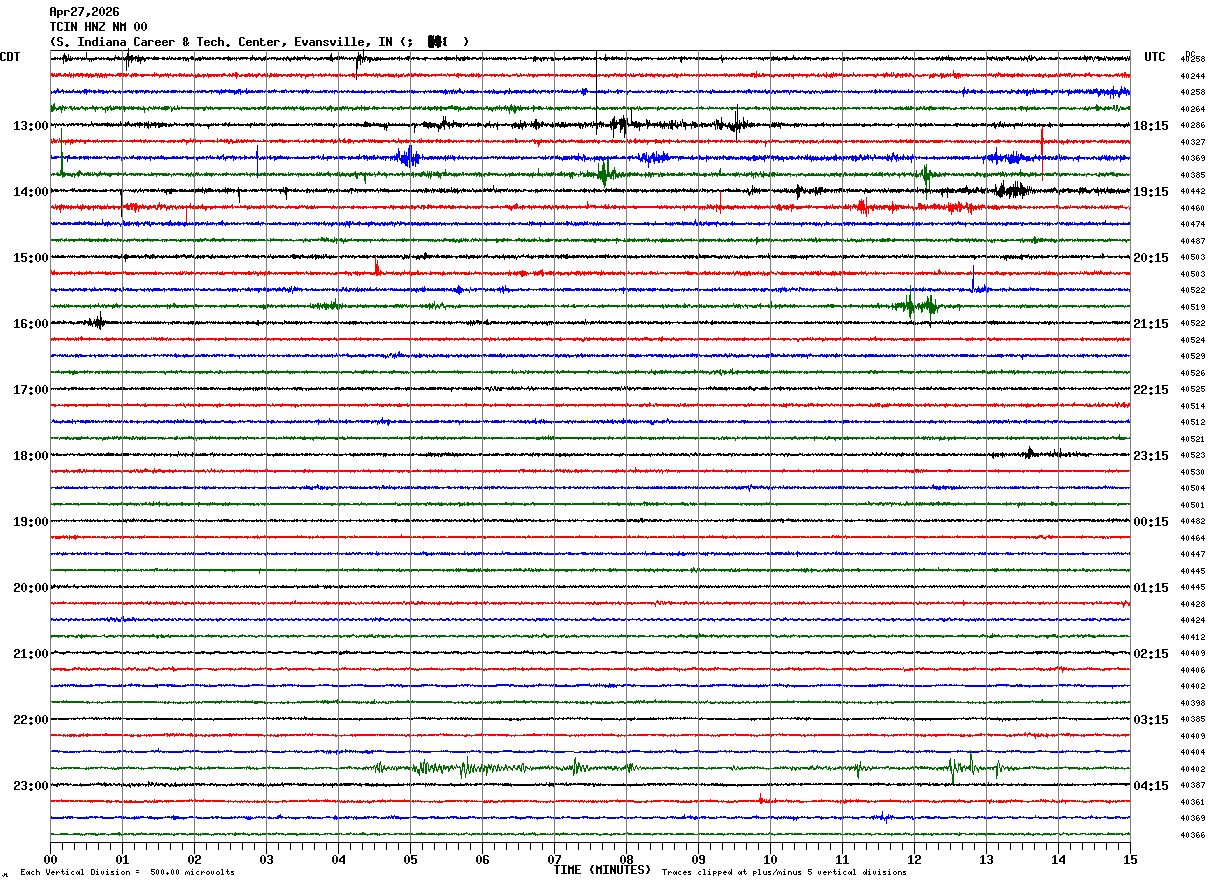Click the station code TCIN HNZ NM 00

tap(98, 27)
